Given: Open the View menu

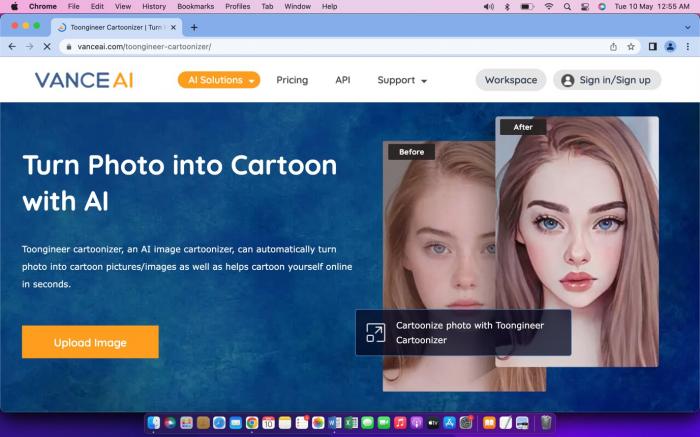Looking at the screenshot, I should pos(123,6).
